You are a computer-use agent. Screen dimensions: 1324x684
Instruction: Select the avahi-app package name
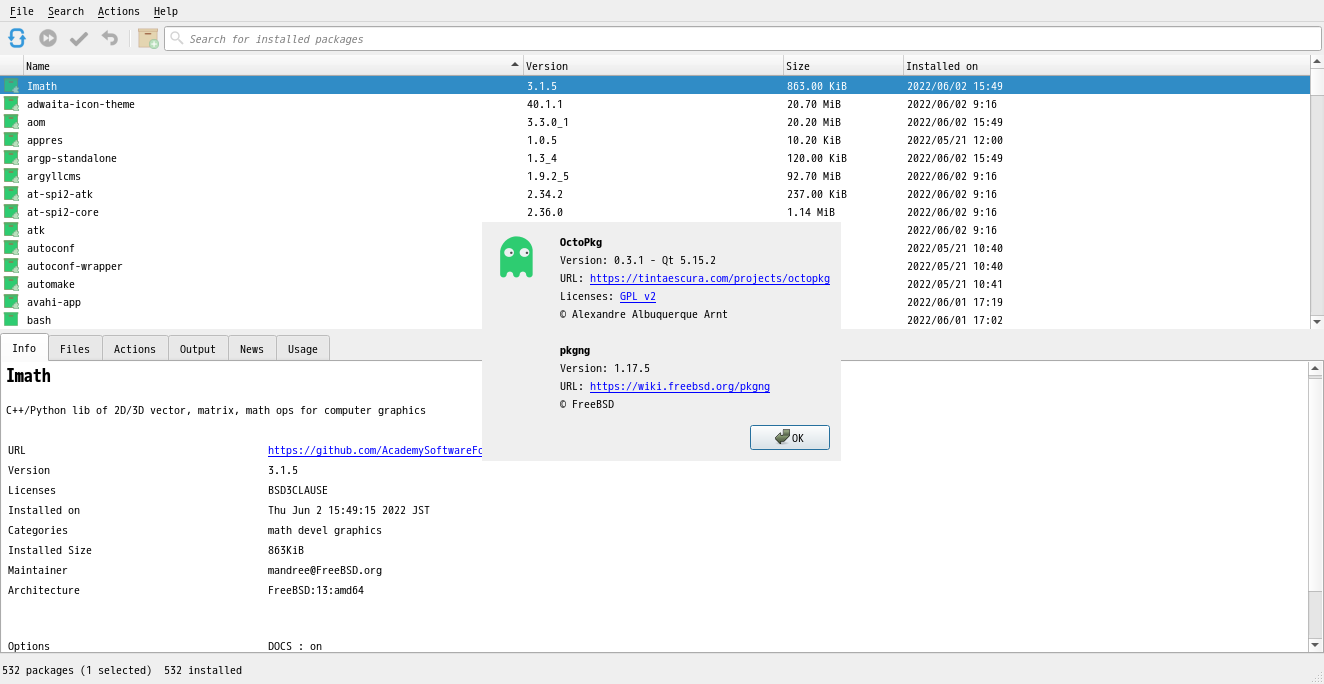tap(54, 302)
